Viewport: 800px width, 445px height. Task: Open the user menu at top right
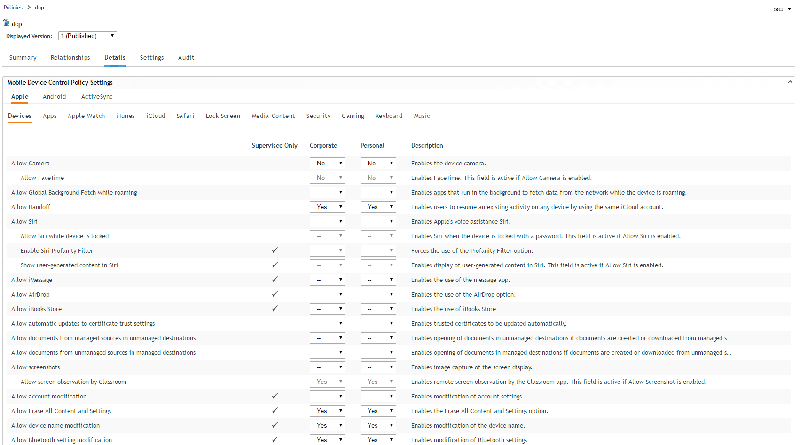click(x=782, y=9)
